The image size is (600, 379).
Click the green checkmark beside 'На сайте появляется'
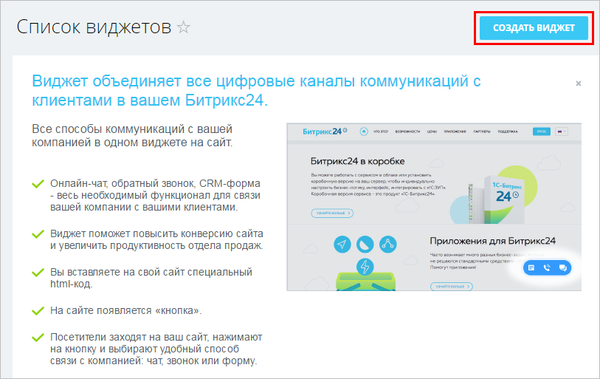tap(38, 310)
